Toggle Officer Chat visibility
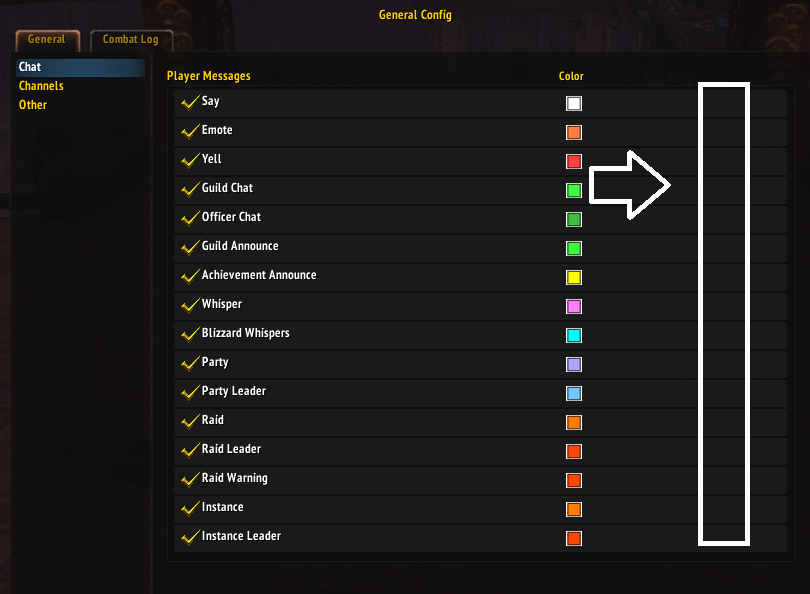The height and width of the screenshot is (594, 810). [188, 216]
